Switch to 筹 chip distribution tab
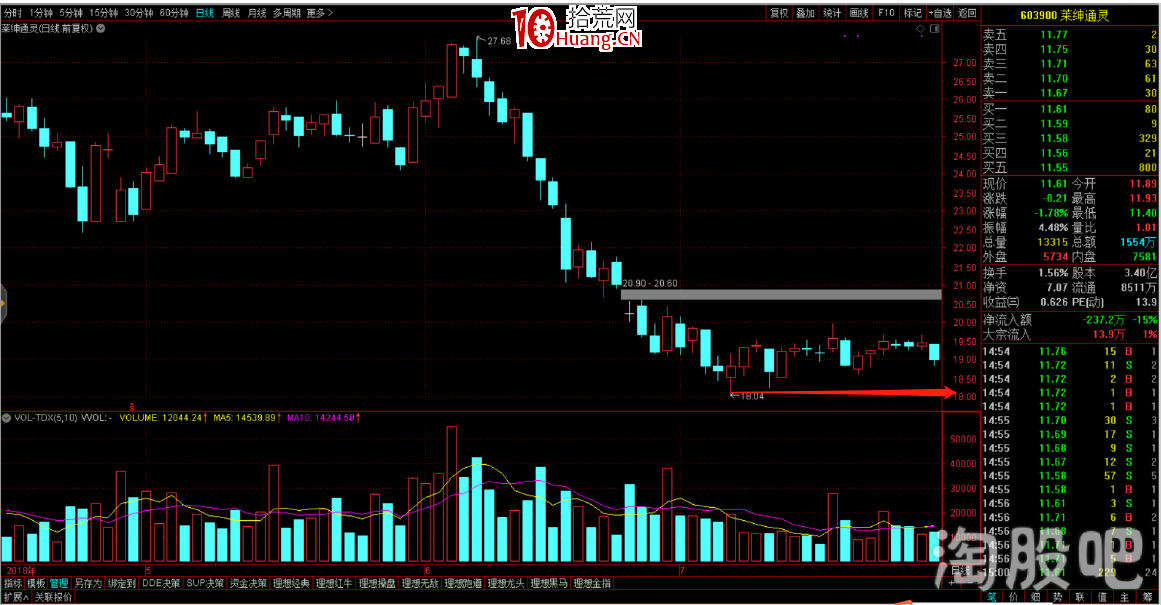Image resolution: width=1161 pixels, height=605 pixels. [1147, 597]
